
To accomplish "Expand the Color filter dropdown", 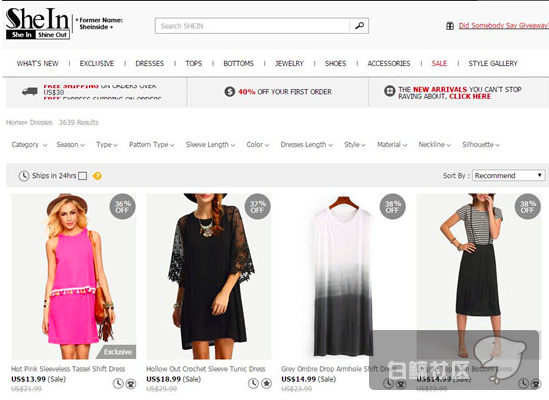I will pos(258,145).
